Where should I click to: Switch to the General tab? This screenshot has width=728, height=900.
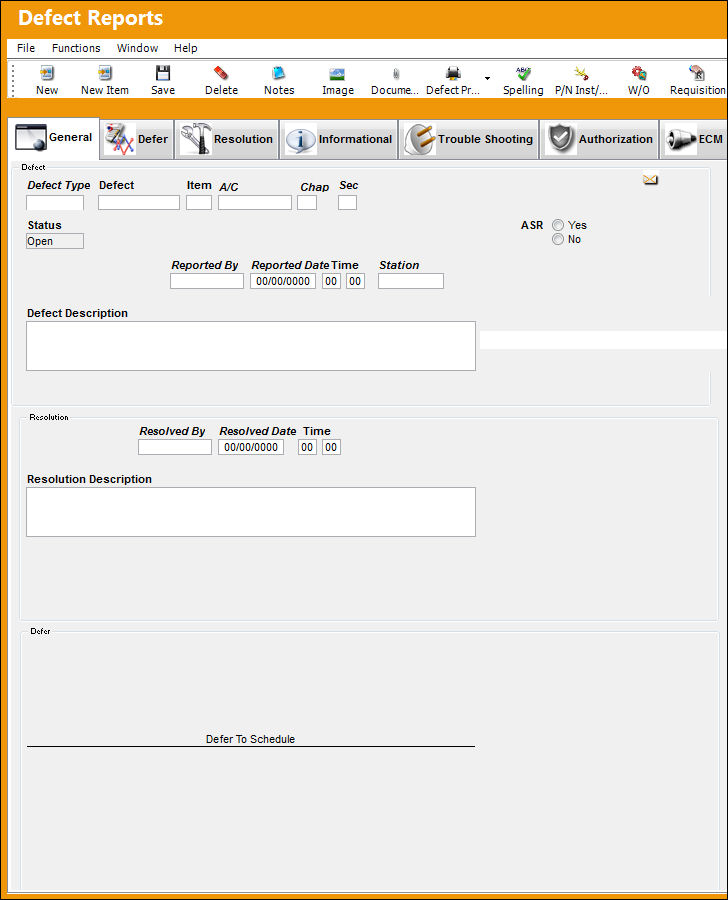tap(53, 138)
